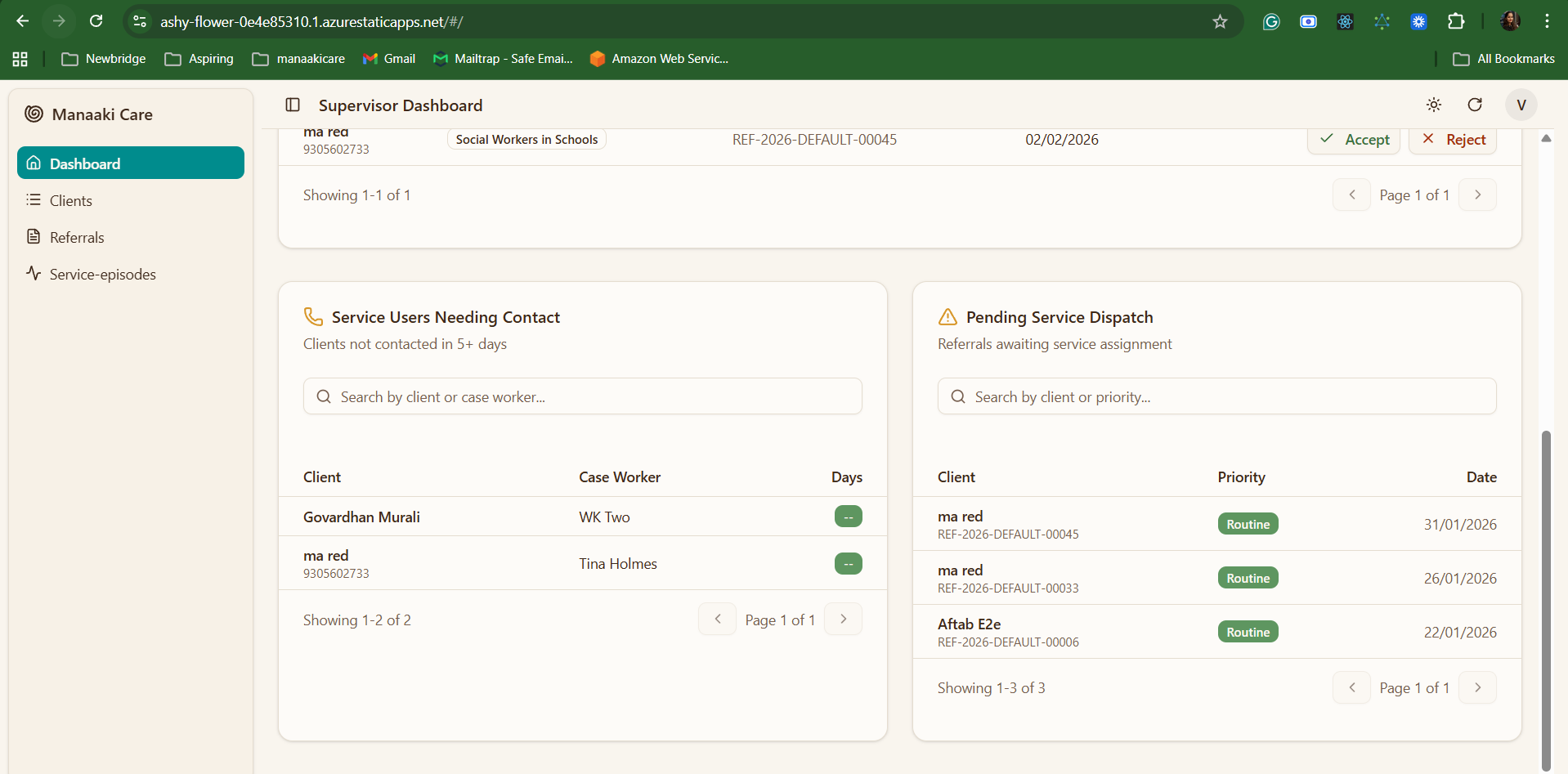The image size is (1568, 774).
Task: Bookmark this page with star icon
Action: 1220,22
